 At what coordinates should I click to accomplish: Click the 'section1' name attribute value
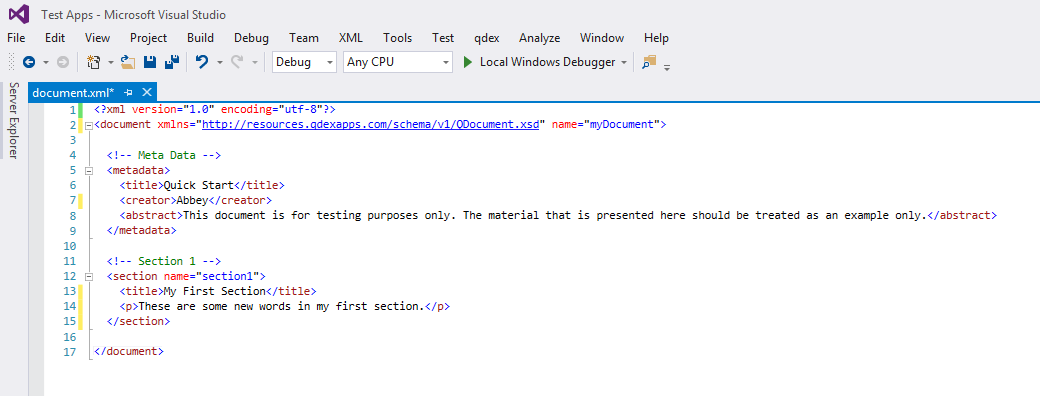coord(228,276)
